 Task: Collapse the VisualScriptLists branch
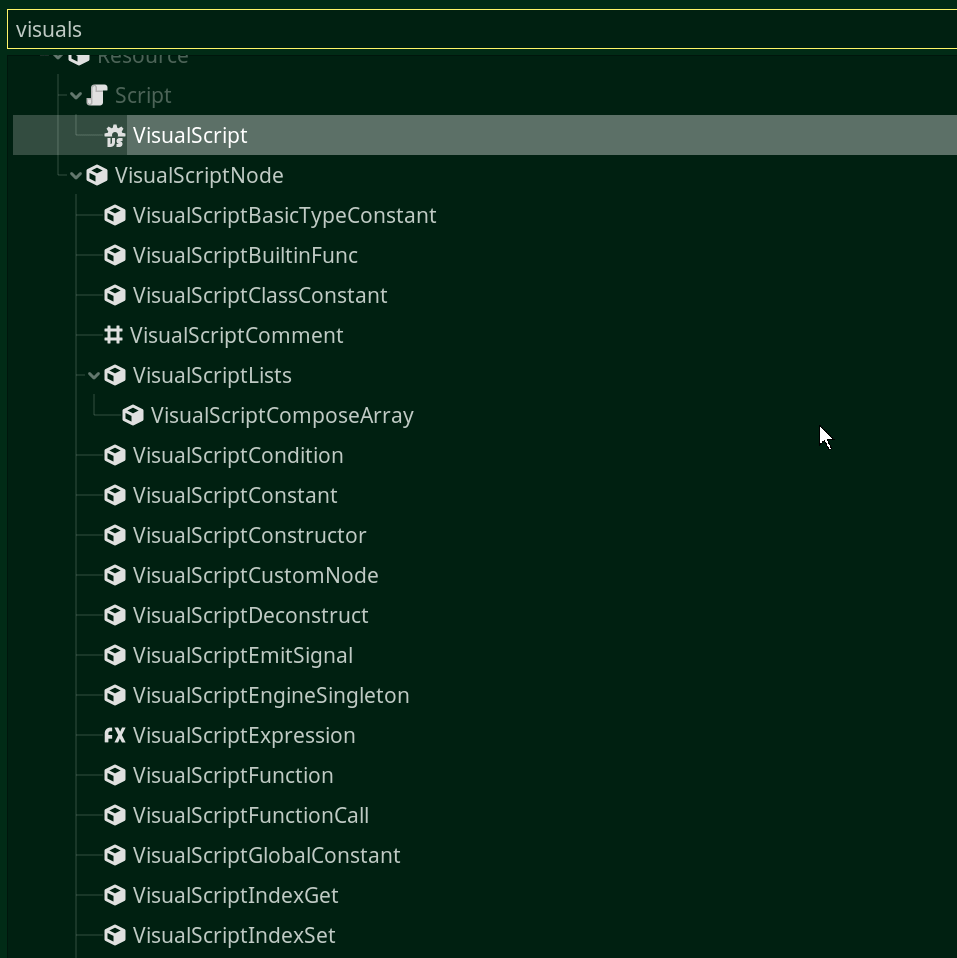tap(94, 375)
